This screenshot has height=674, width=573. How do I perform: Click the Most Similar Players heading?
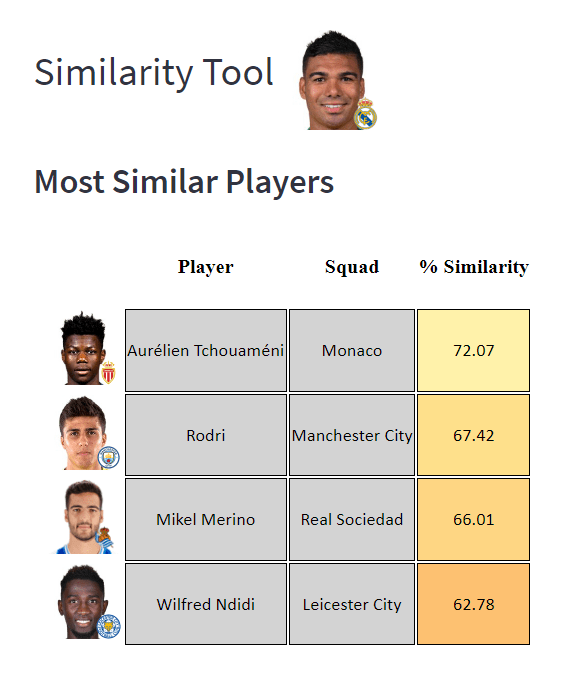(184, 182)
